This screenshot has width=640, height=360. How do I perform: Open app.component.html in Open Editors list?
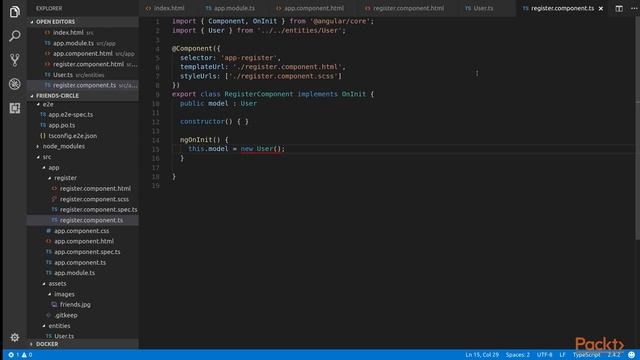click(82, 53)
